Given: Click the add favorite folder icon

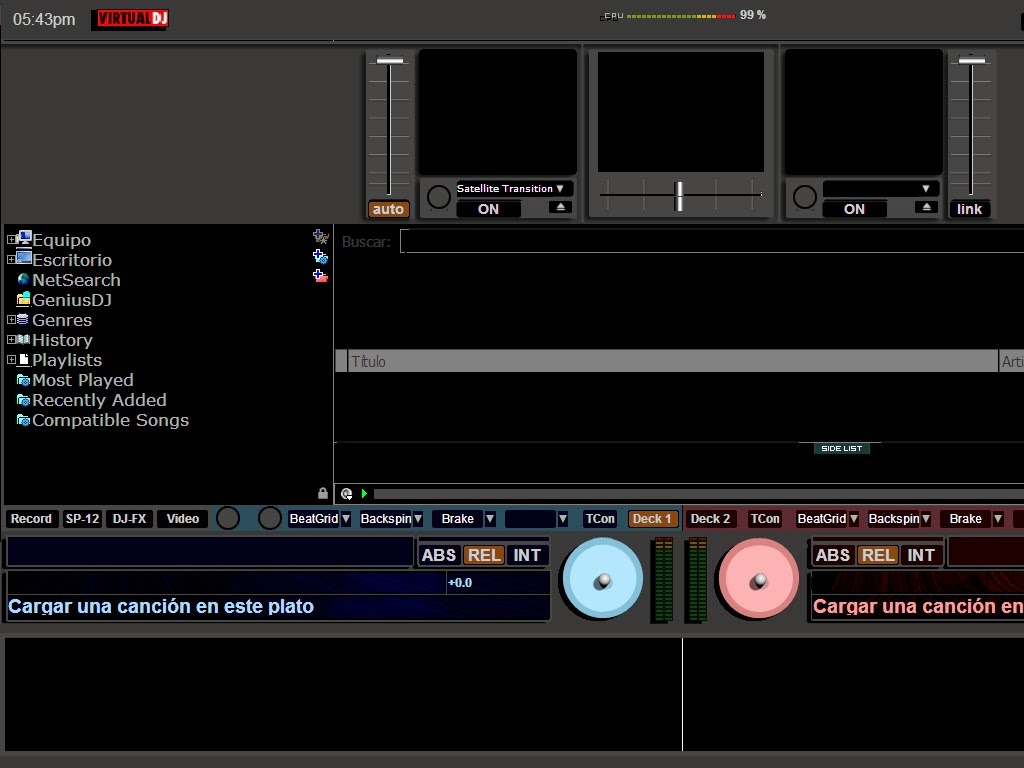Looking at the screenshot, I should click(x=320, y=237).
